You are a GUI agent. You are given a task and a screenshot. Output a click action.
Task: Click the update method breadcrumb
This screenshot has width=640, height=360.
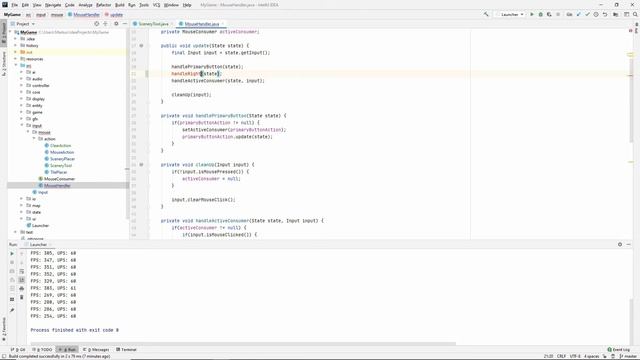[x=114, y=15]
